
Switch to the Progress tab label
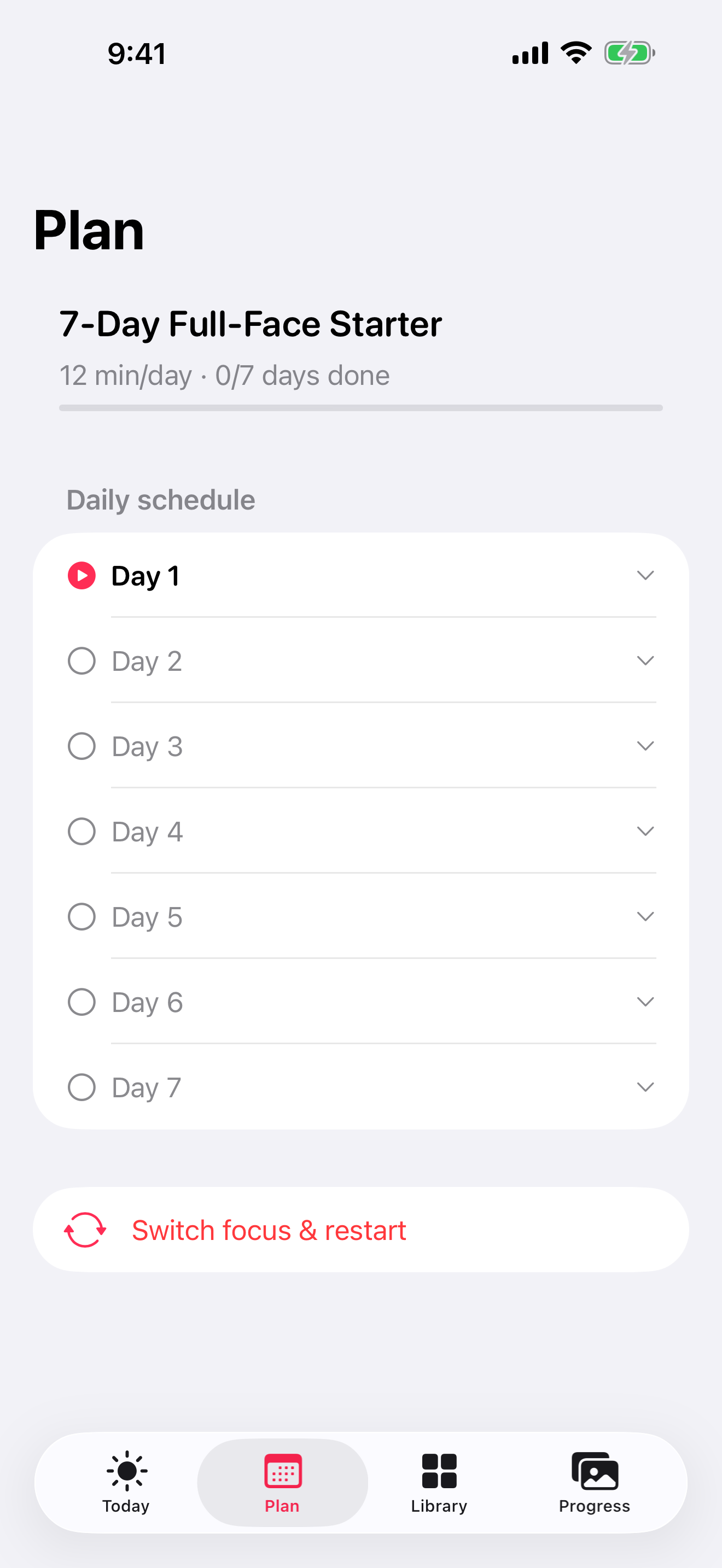click(x=595, y=1506)
